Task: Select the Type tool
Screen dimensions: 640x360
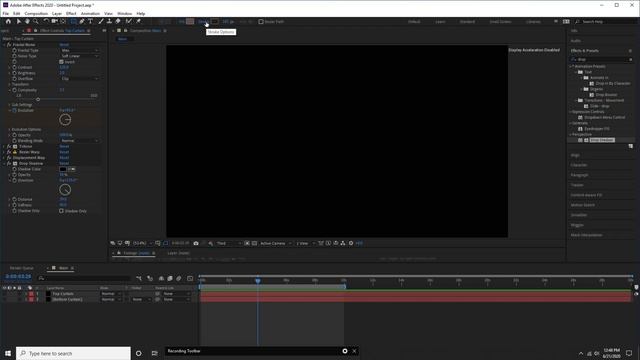Action: coord(91,21)
